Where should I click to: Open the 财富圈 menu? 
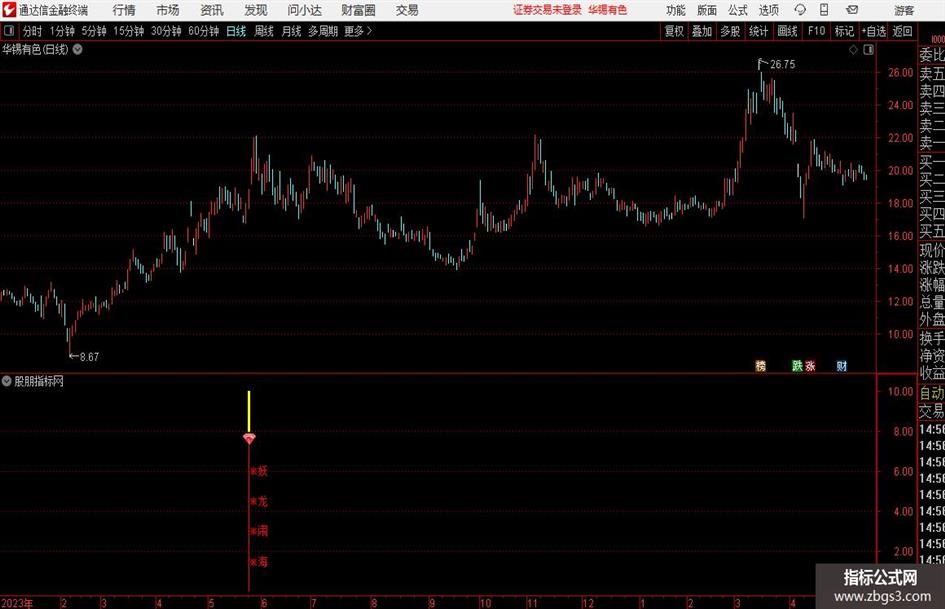click(x=358, y=10)
